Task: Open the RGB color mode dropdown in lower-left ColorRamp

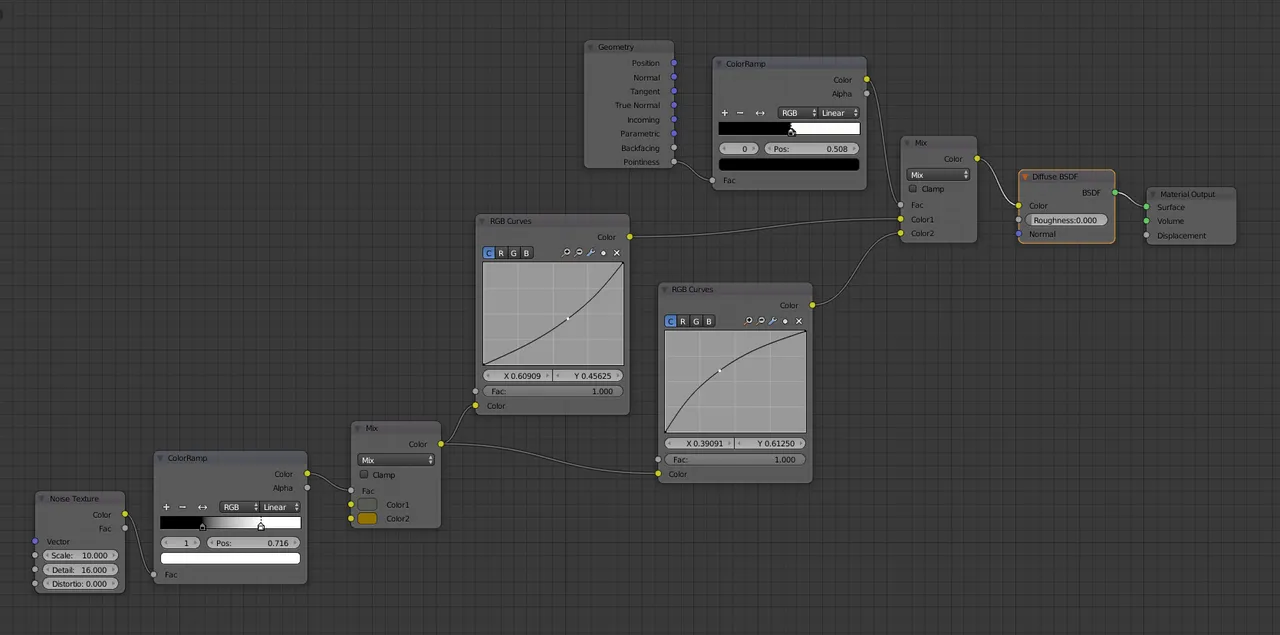Action: pos(240,507)
